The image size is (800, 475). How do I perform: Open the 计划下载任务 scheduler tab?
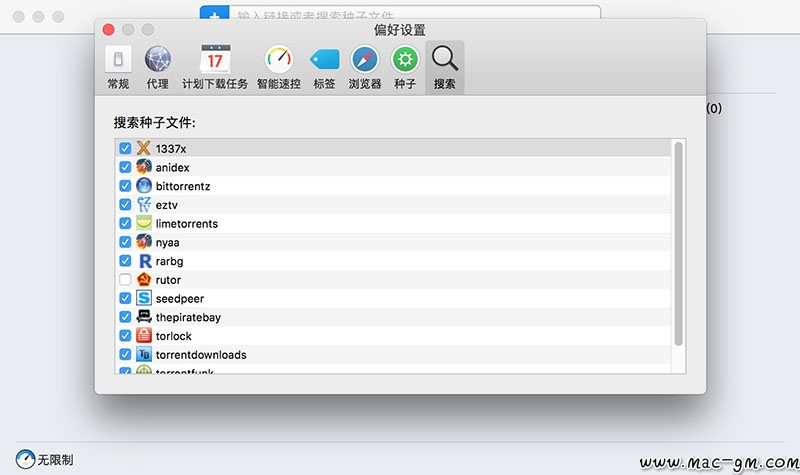(x=215, y=68)
